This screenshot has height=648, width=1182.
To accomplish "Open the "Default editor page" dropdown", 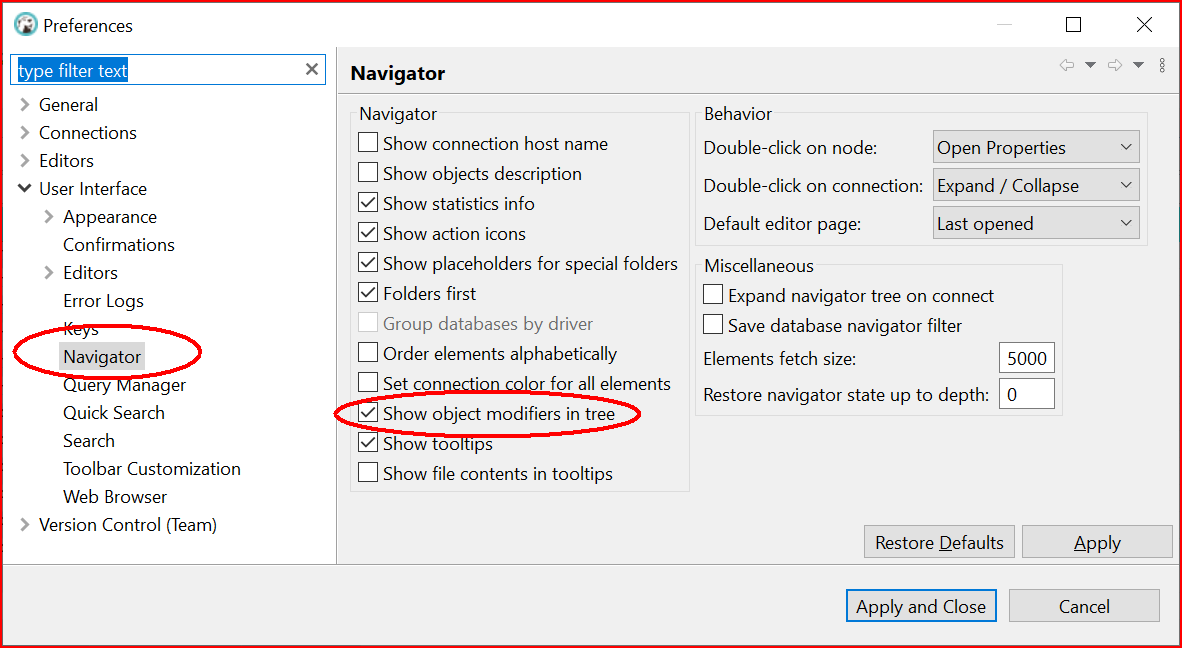I will 1035,222.
